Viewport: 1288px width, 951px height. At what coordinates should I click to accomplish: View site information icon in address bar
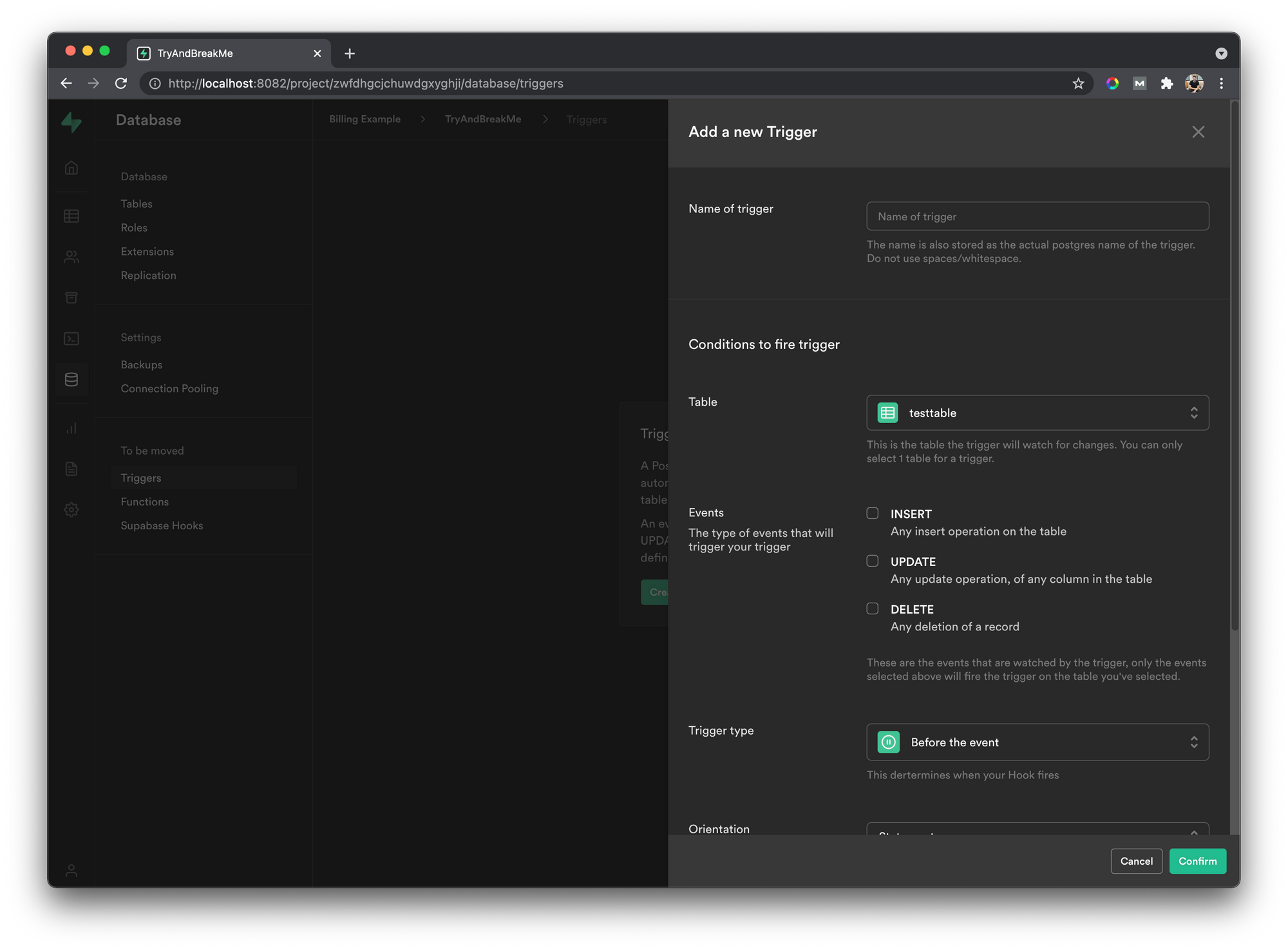click(155, 83)
